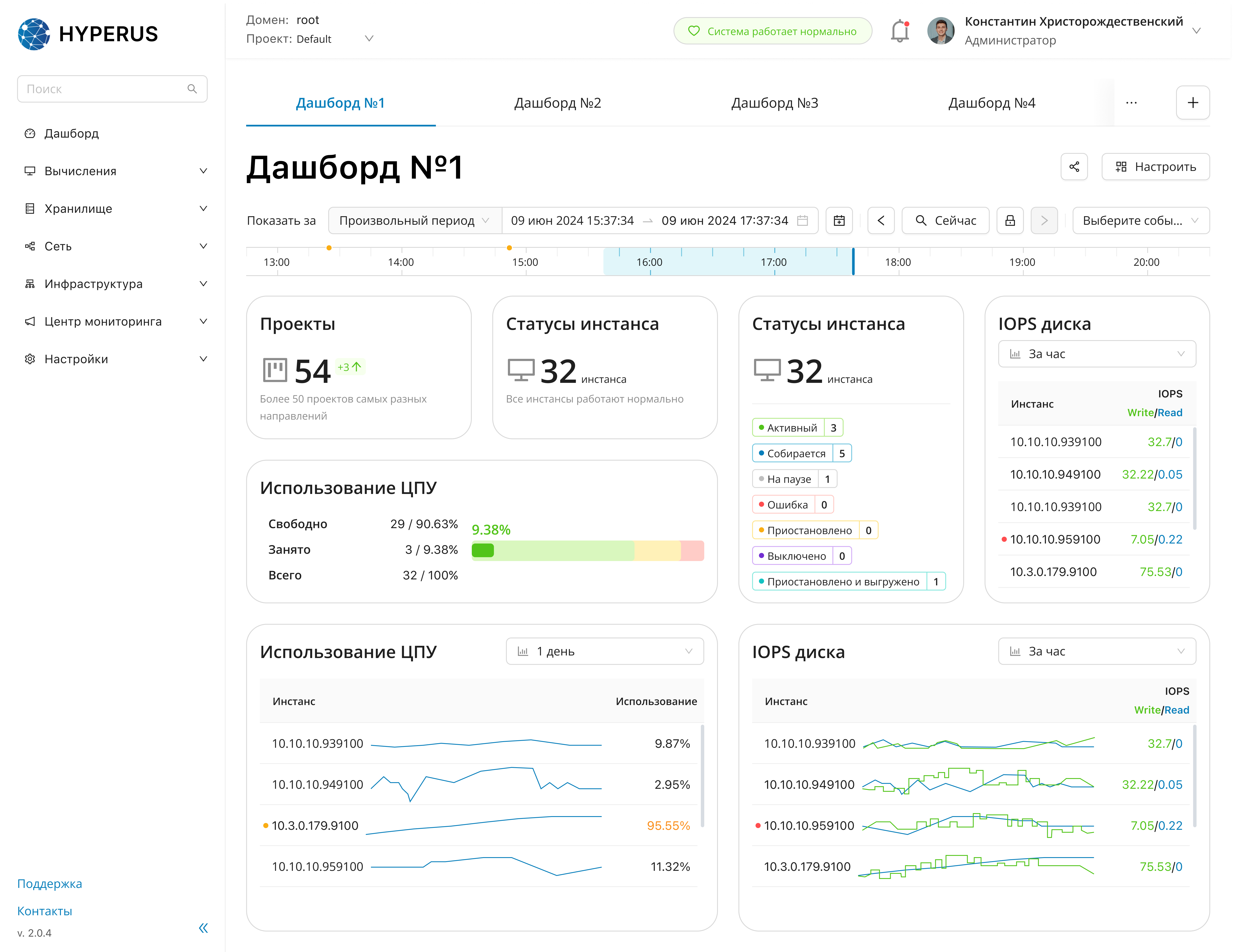Click the HYPERUS globe logo
1235x952 pixels.
click(x=34, y=34)
